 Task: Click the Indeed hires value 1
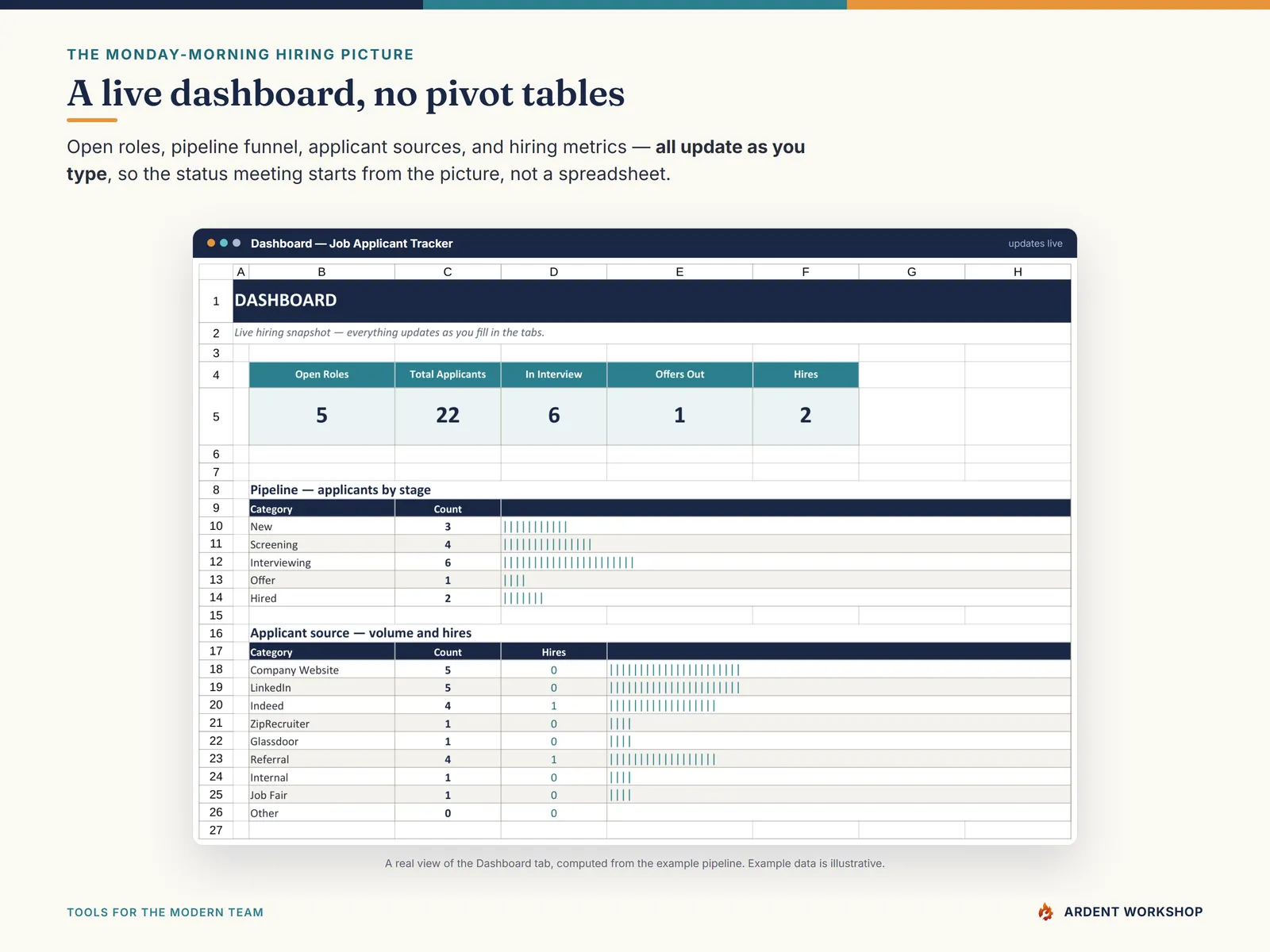(554, 705)
